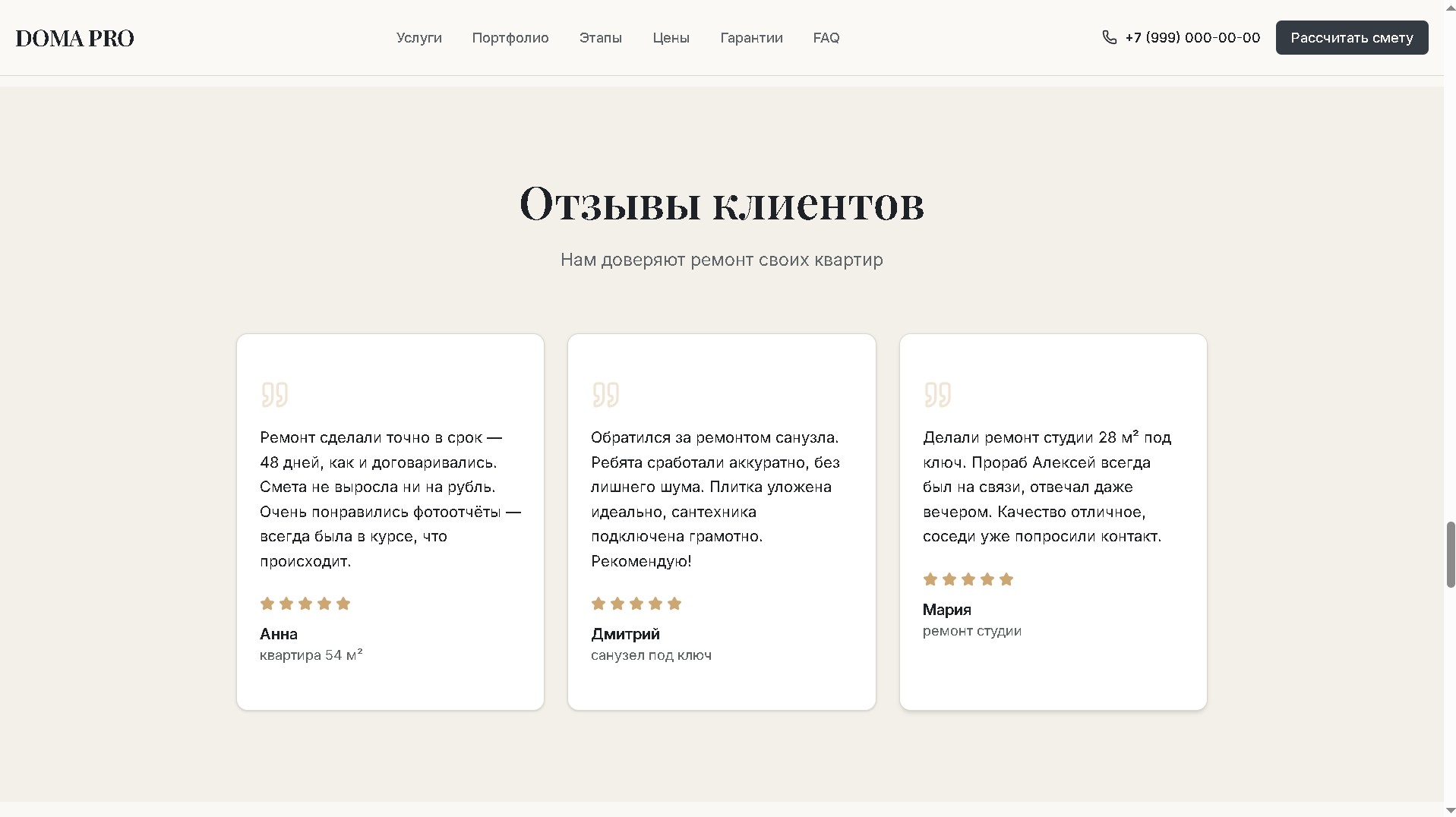Click the quote icon in Дмитрий's review

(605, 395)
